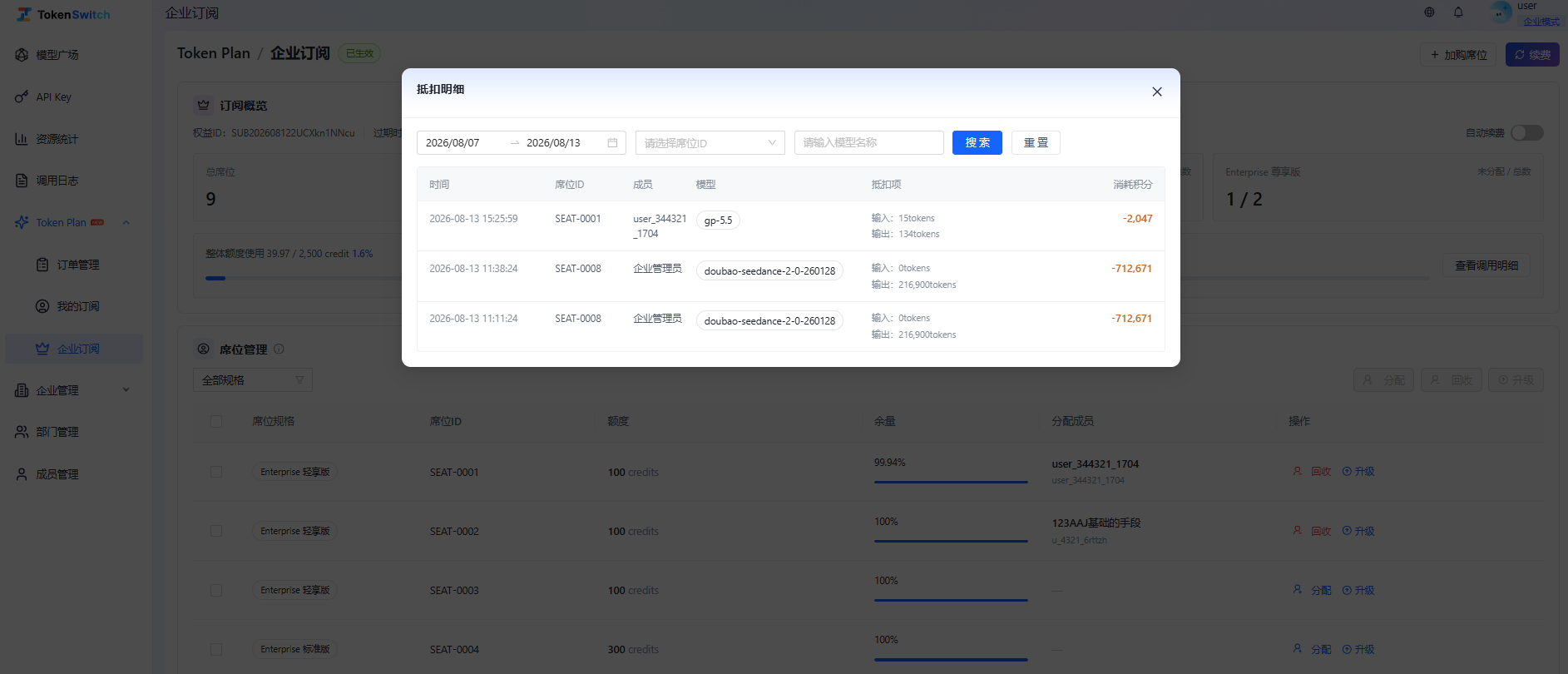Click 回收 in the SEAT-0001 row

click(x=1313, y=472)
